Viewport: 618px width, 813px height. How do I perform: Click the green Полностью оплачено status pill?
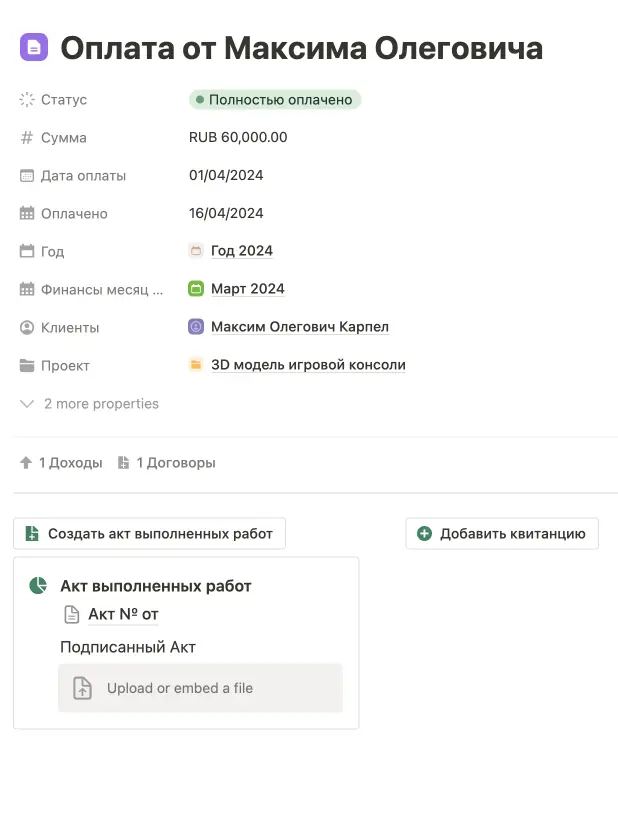click(x=274, y=99)
